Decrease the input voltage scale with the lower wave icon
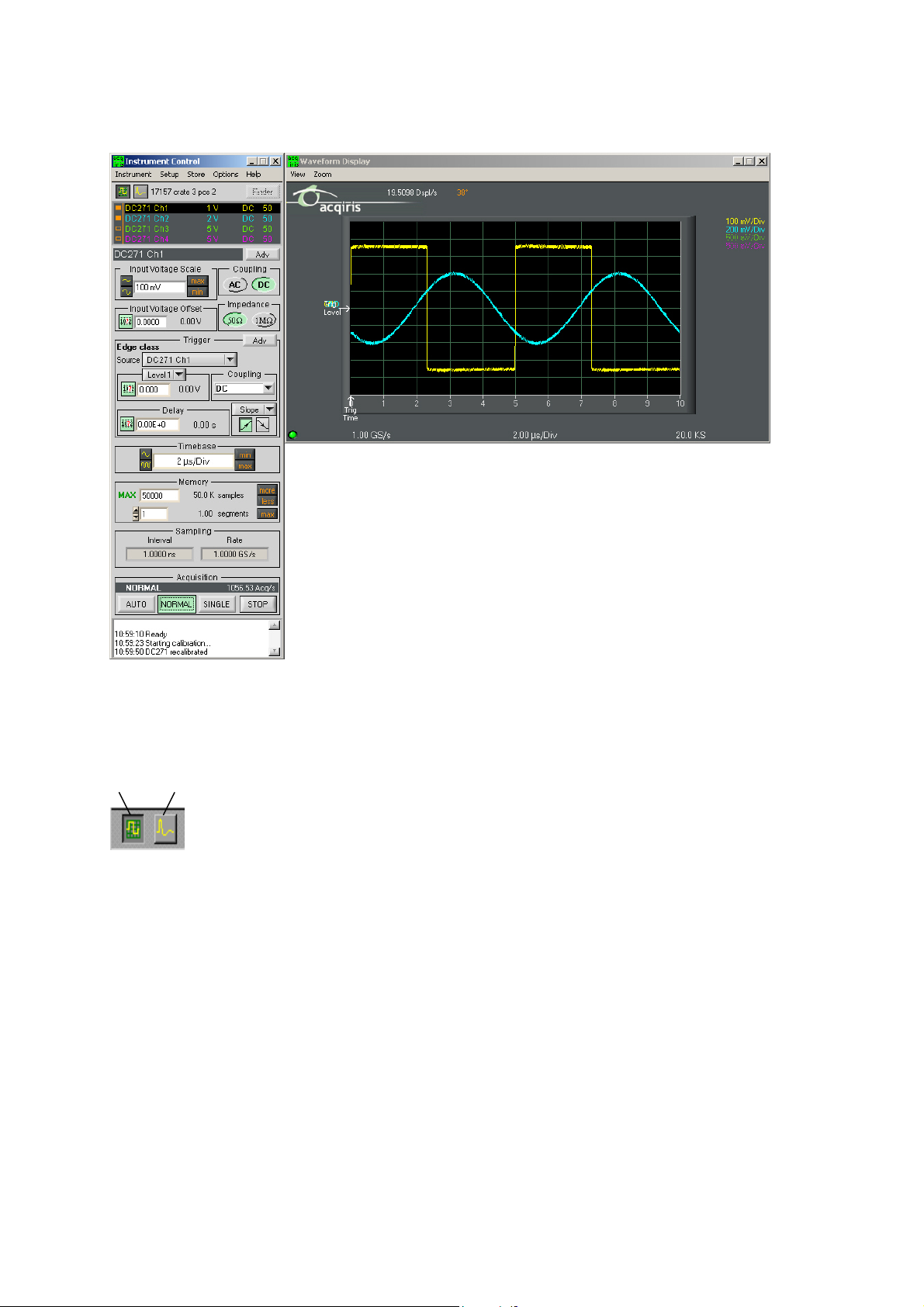The height and width of the screenshot is (1307, 924). click(126, 292)
